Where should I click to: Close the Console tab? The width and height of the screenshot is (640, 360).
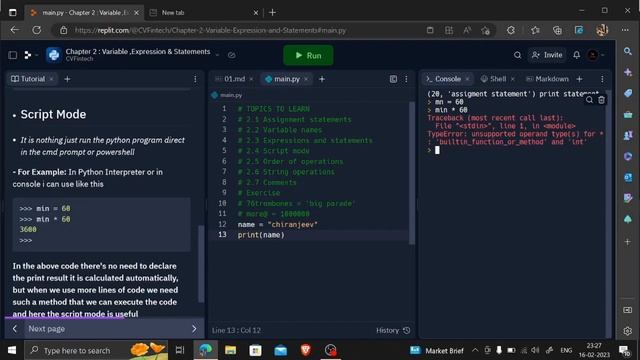tap(467, 79)
